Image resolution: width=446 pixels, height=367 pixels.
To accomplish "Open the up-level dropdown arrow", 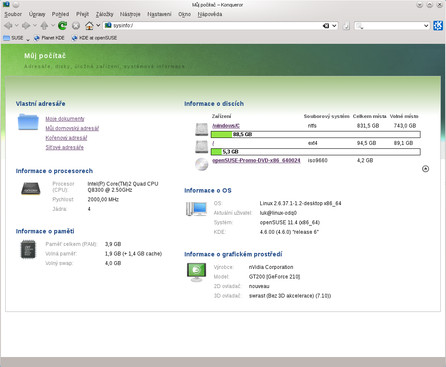I will click(x=53, y=26).
